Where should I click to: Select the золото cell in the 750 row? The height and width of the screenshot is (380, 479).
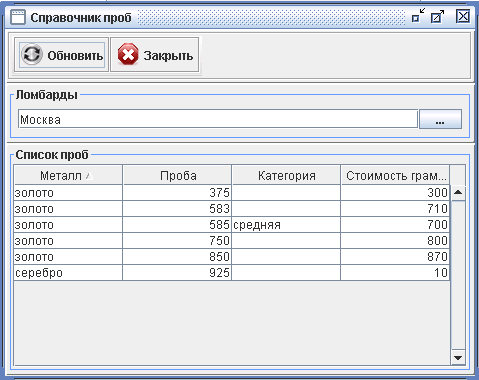(68, 241)
